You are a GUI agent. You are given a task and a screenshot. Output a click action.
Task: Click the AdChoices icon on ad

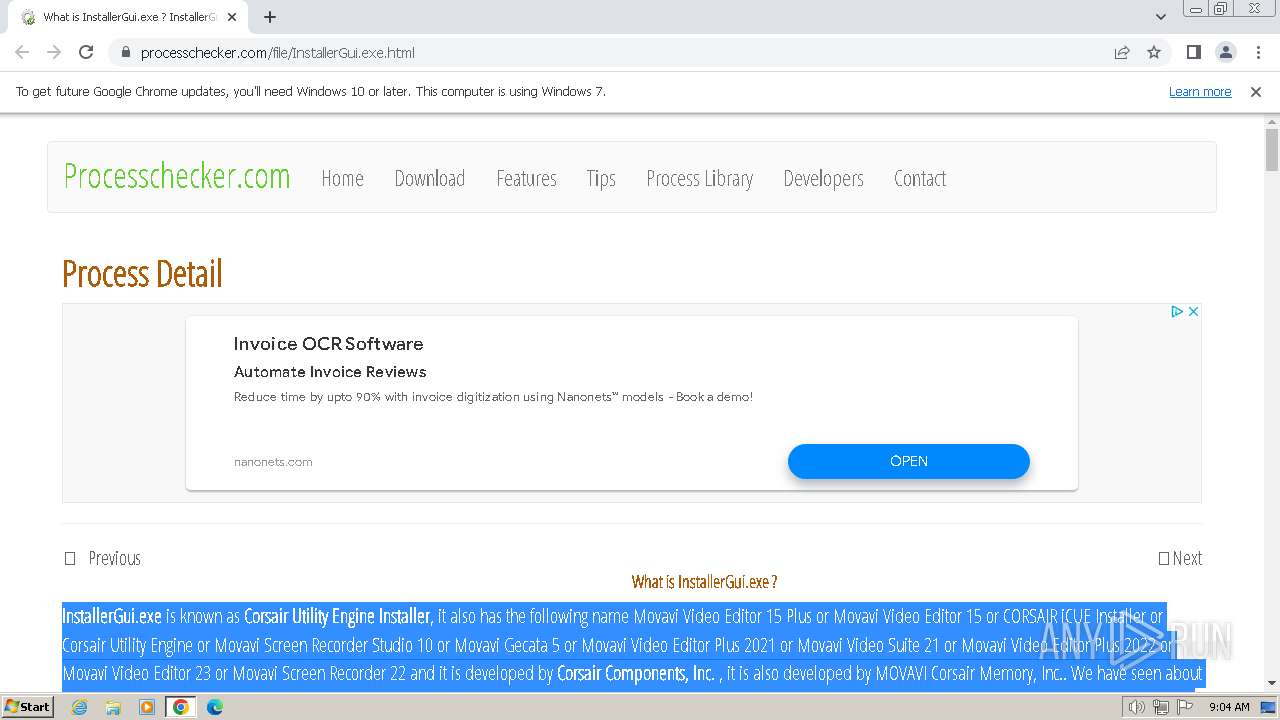click(x=1177, y=312)
